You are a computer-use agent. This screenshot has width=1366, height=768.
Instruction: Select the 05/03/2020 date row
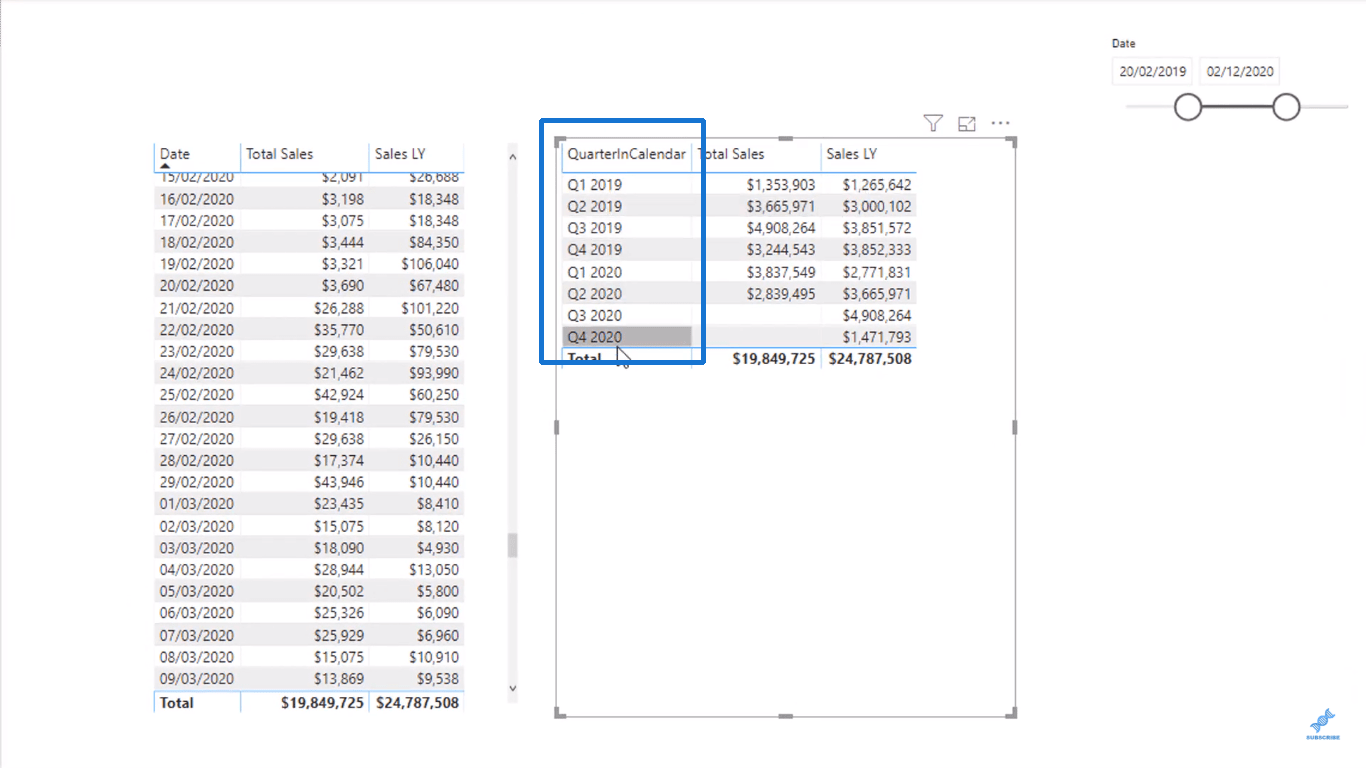point(309,591)
